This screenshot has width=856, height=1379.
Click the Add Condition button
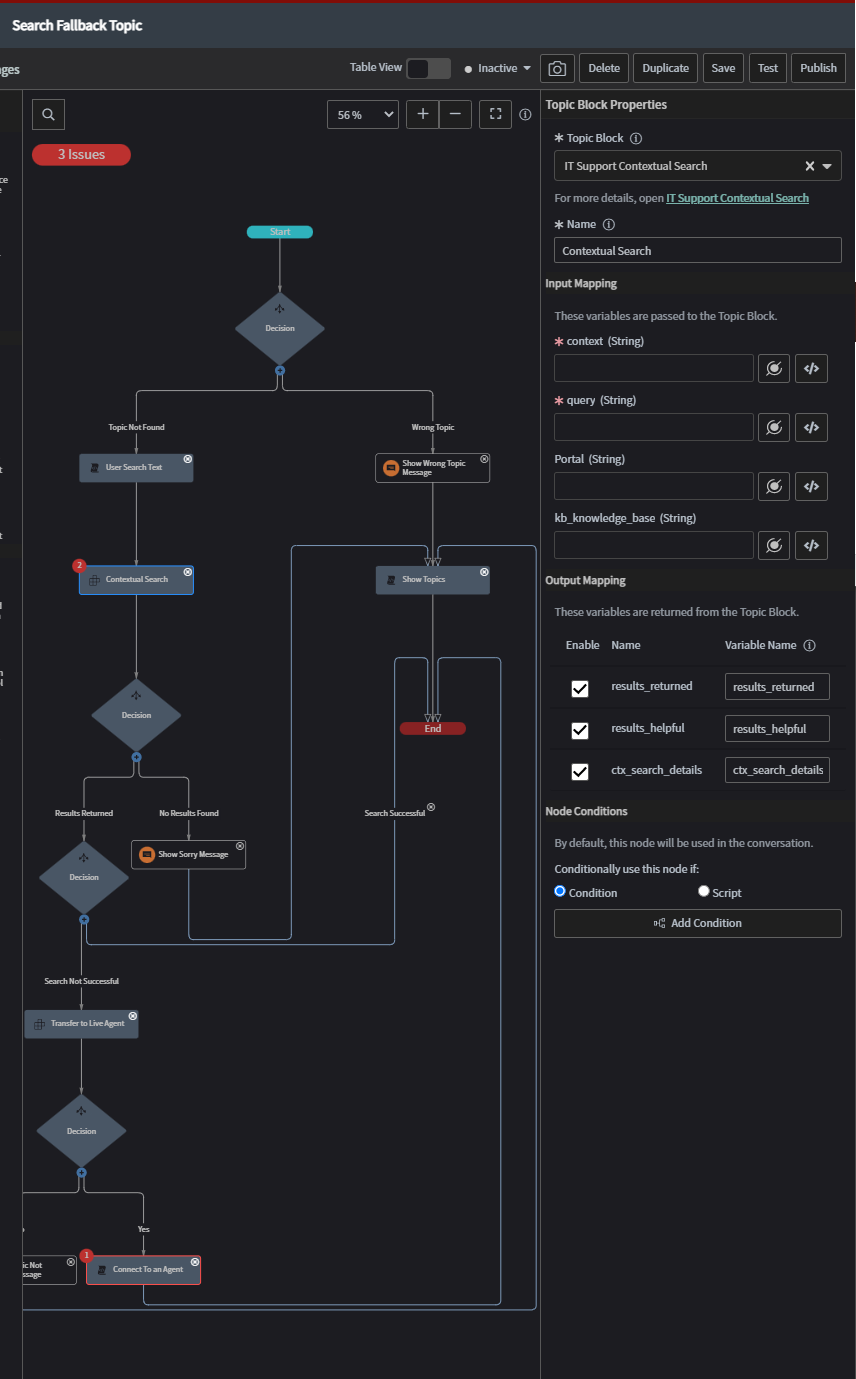coord(697,923)
